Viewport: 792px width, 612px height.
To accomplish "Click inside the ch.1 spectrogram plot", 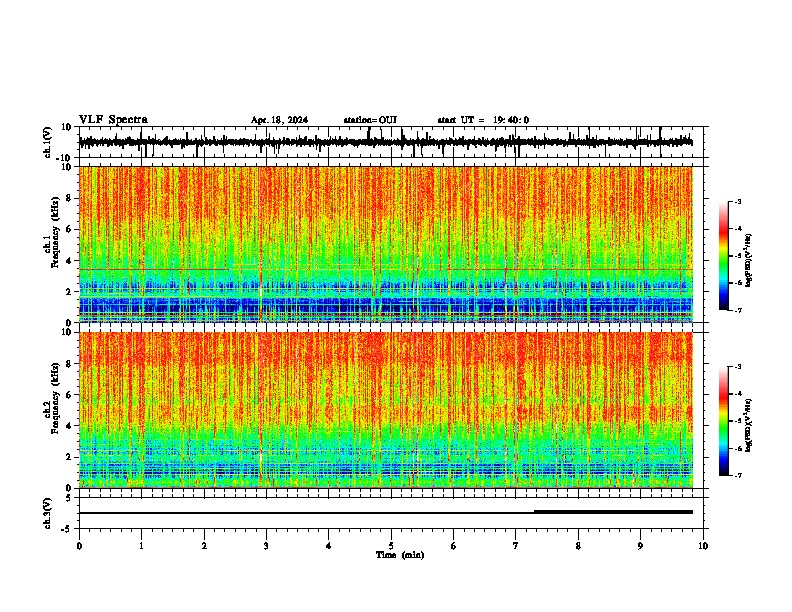I will (386, 244).
